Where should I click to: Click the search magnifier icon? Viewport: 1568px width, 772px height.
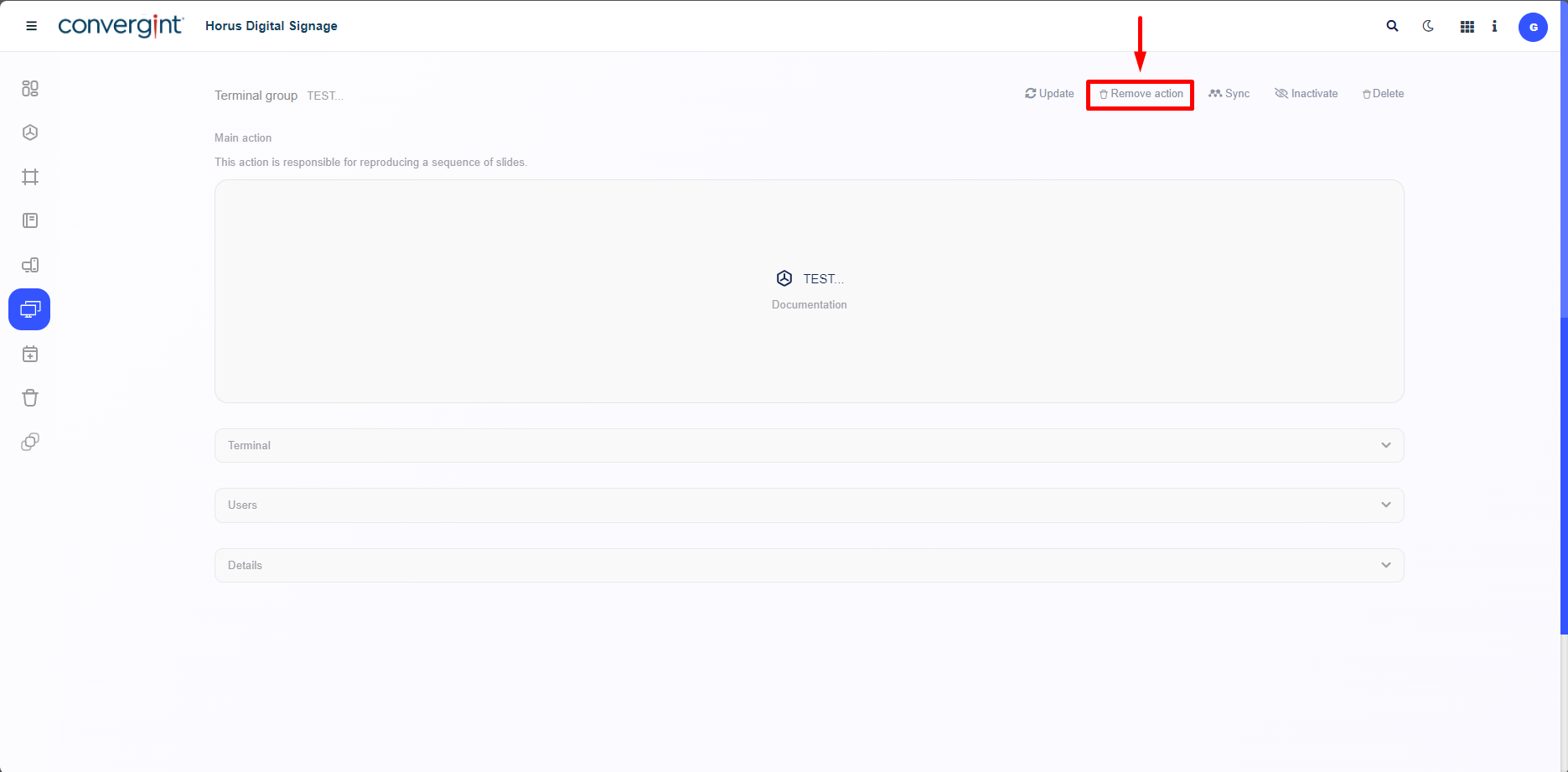point(1392,26)
